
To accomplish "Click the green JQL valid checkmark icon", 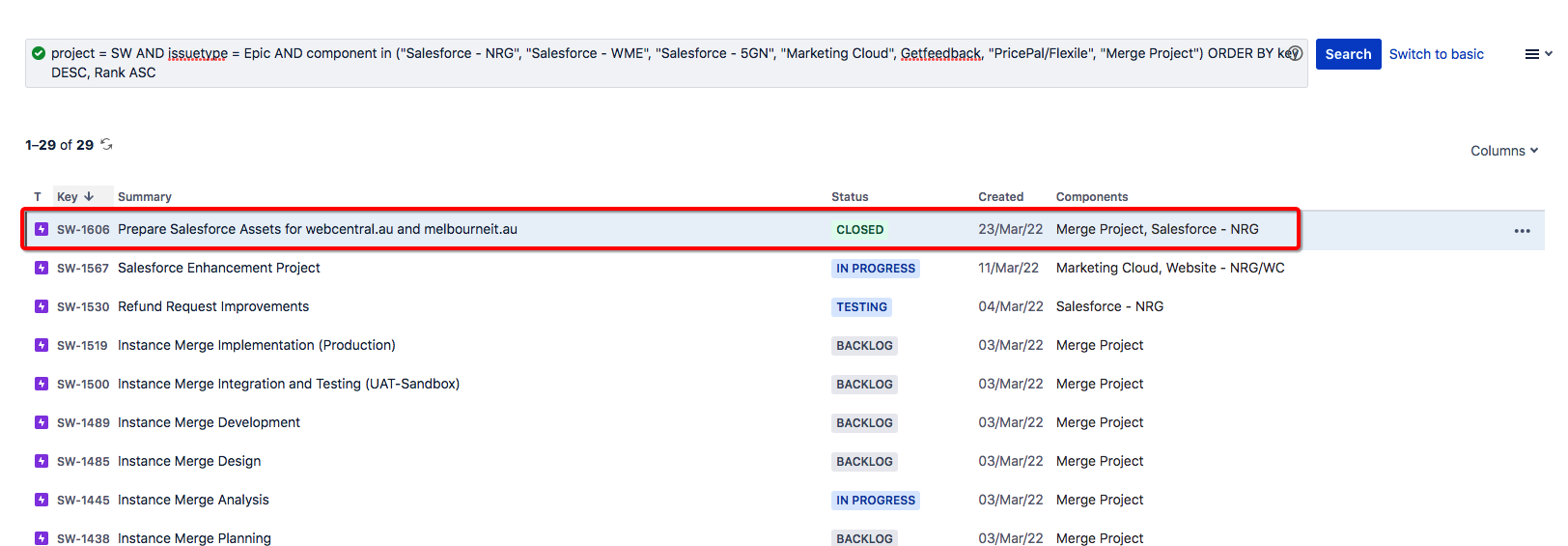I will click(x=39, y=53).
